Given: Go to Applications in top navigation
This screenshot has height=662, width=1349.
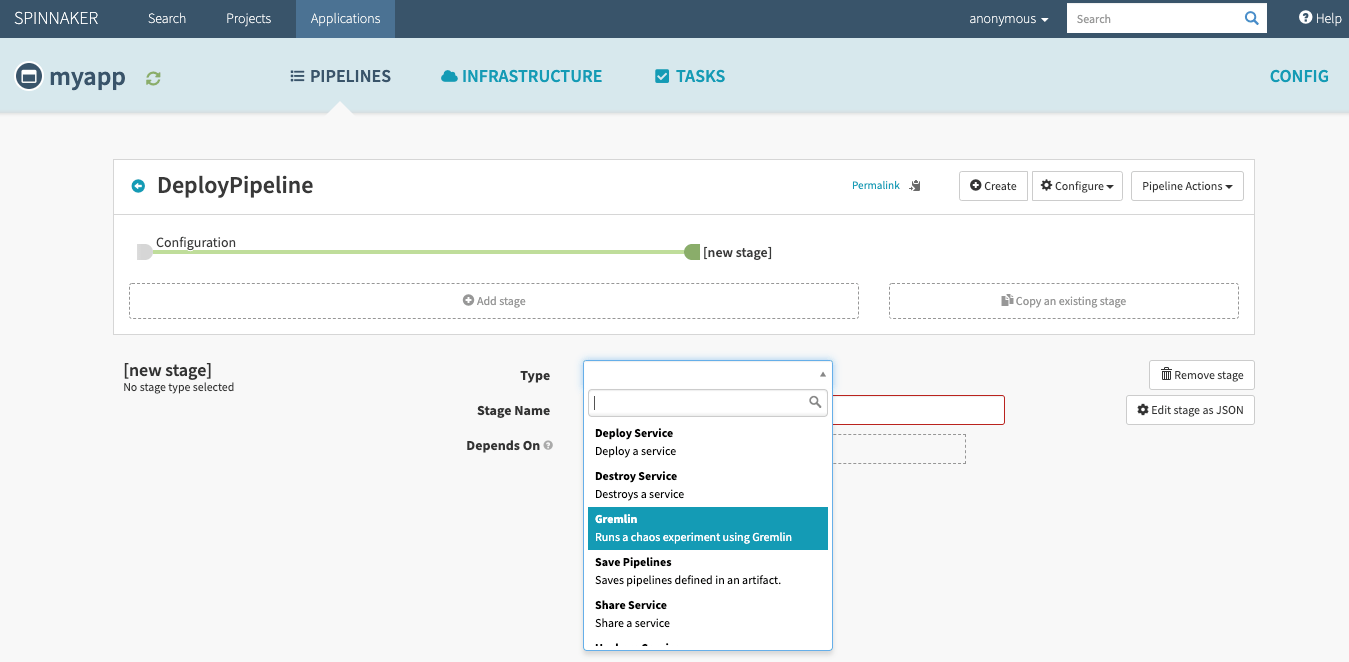Looking at the screenshot, I should pyautogui.click(x=345, y=18).
